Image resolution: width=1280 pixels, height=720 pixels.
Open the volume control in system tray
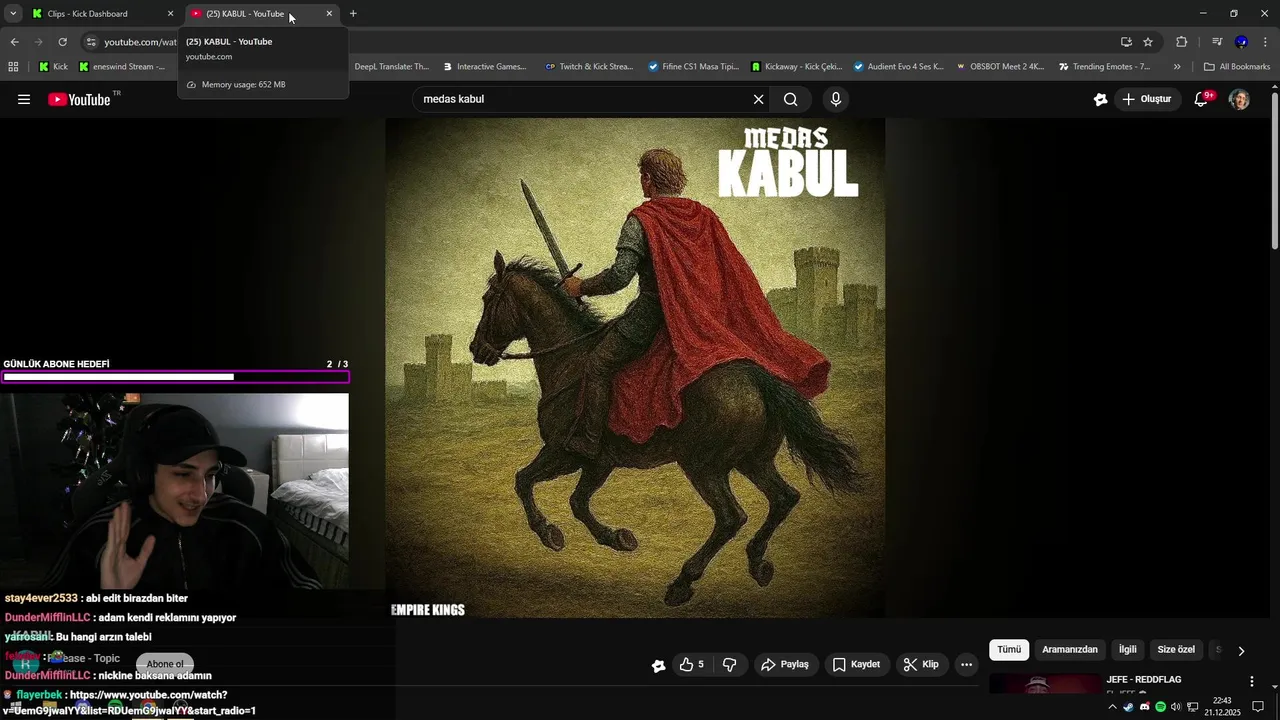[1176, 707]
